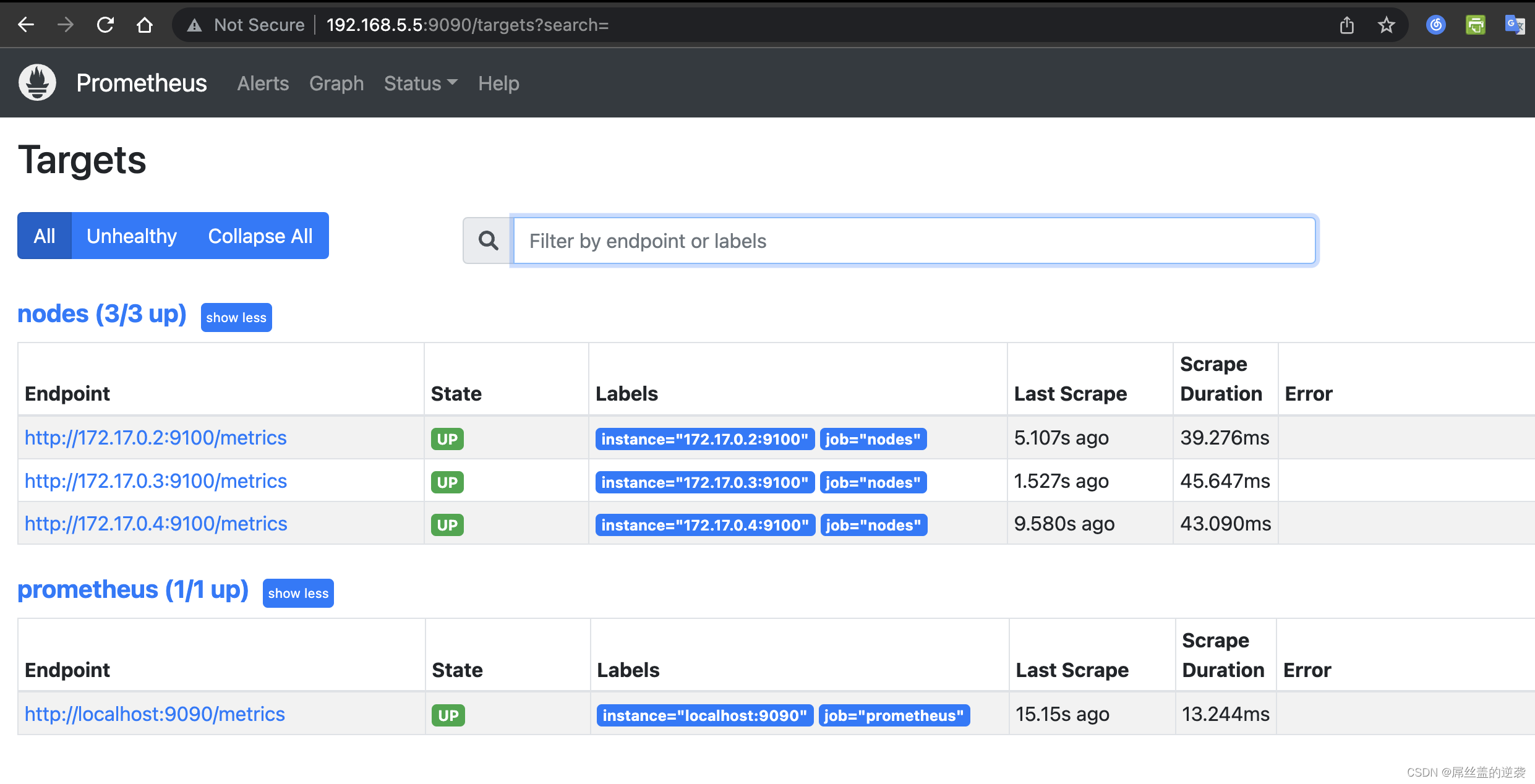Collapse nodes group with show less

[236, 317]
